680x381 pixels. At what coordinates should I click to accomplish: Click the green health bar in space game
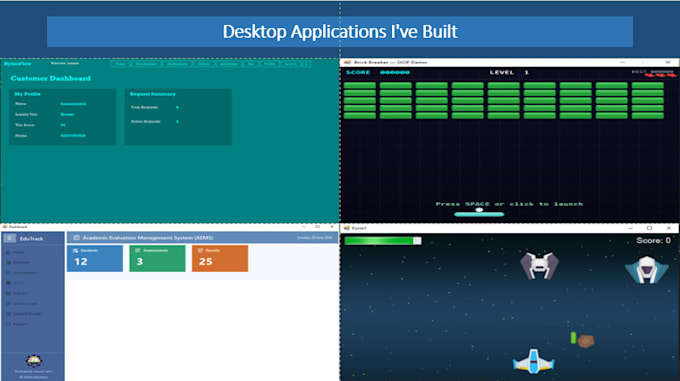tap(382, 241)
